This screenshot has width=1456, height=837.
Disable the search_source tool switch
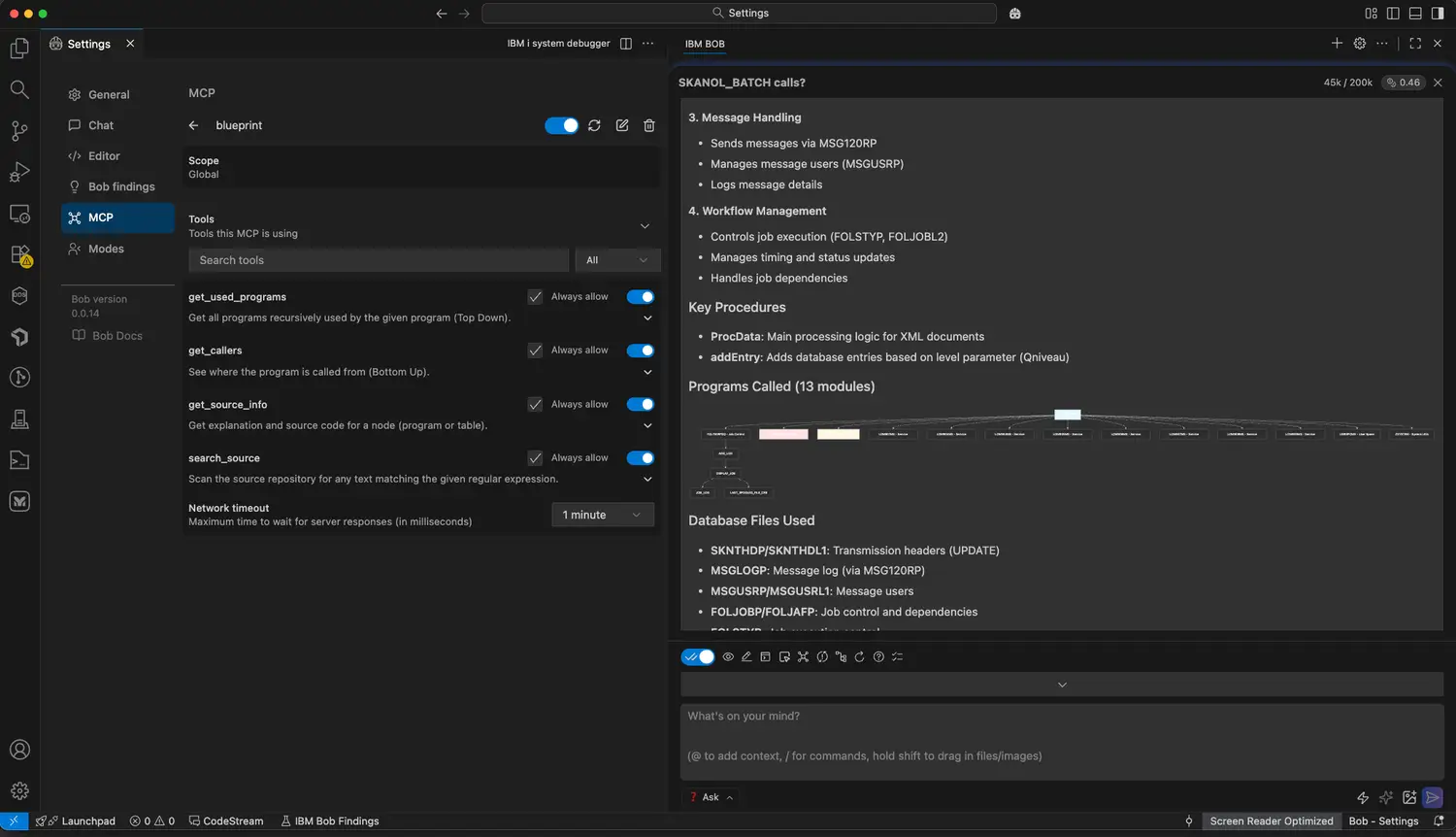coord(641,458)
